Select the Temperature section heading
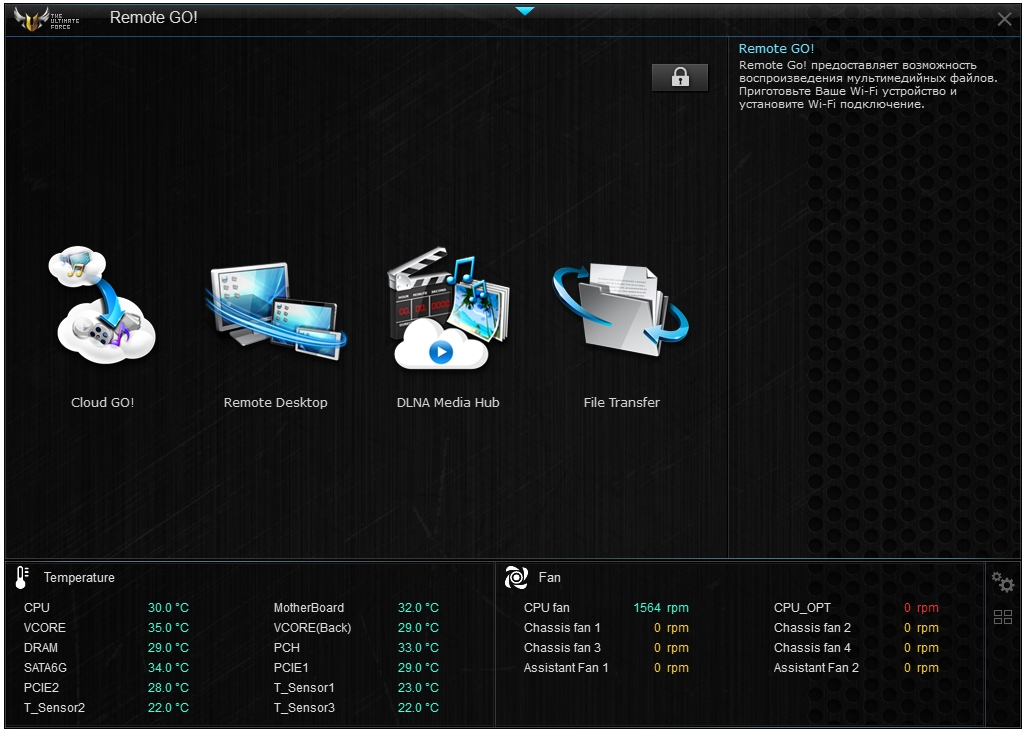This screenshot has width=1025, height=736. click(79, 578)
